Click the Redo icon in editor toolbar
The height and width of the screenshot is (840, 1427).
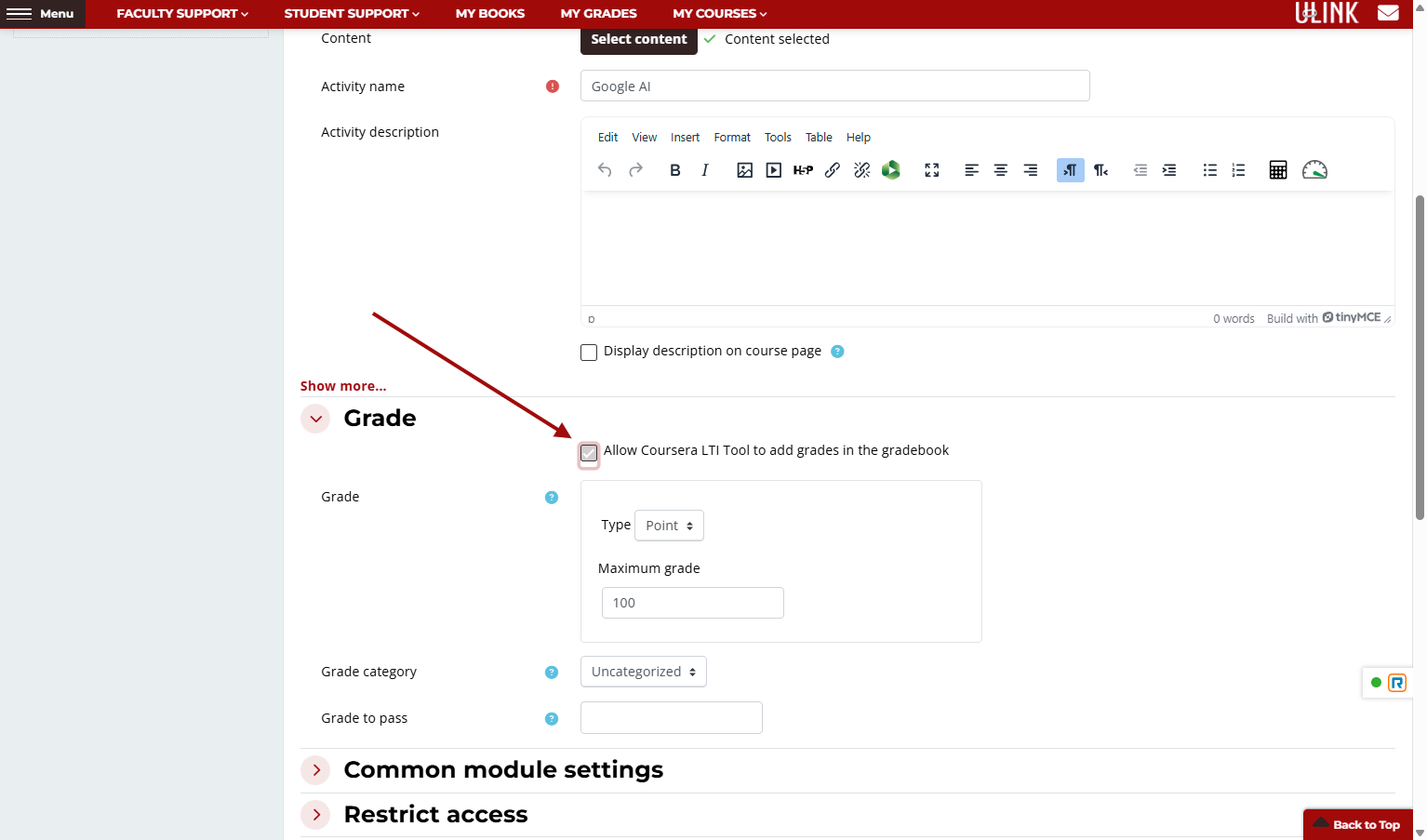635,170
